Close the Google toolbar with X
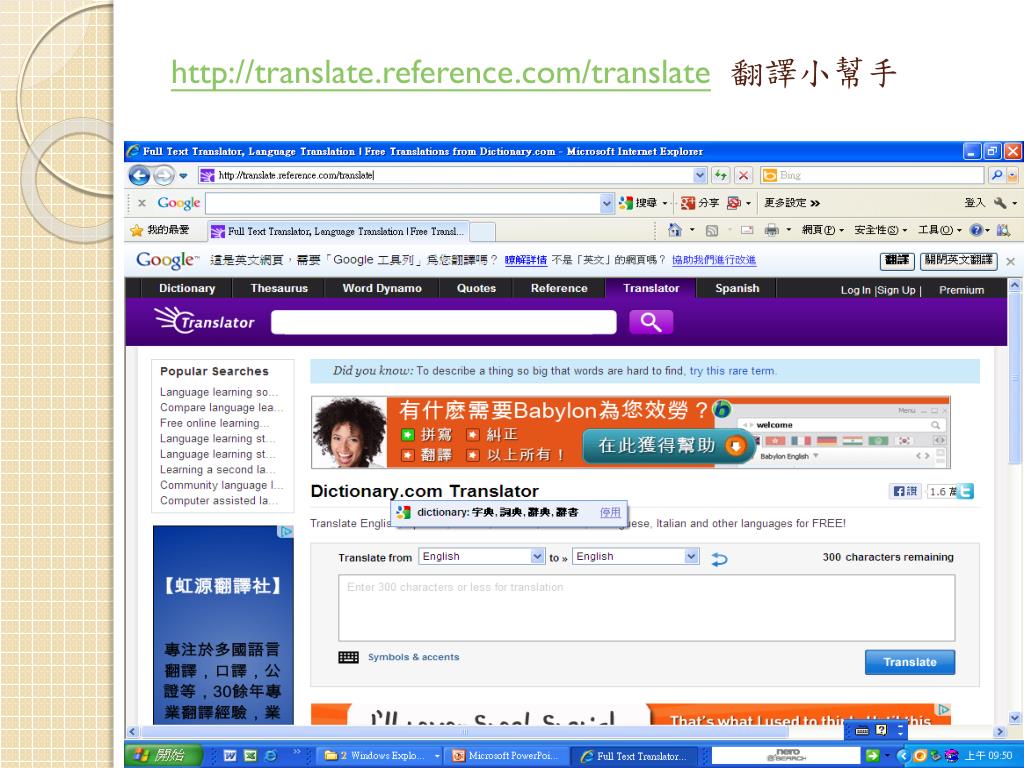The height and width of the screenshot is (768, 1024). click(142, 203)
